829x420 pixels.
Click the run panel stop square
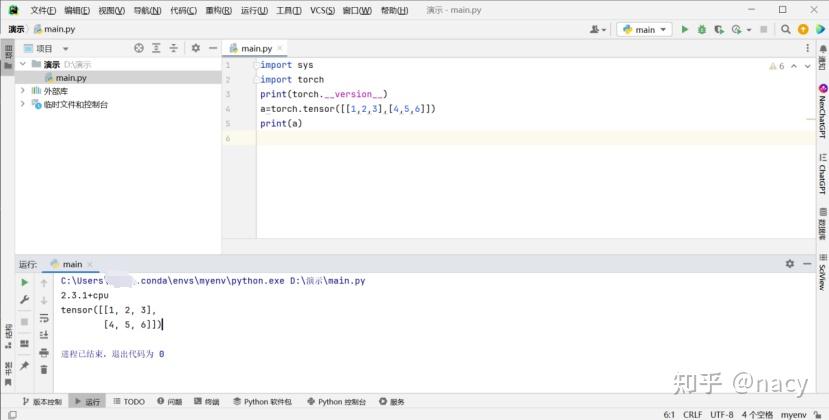pyautogui.click(x=24, y=322)
